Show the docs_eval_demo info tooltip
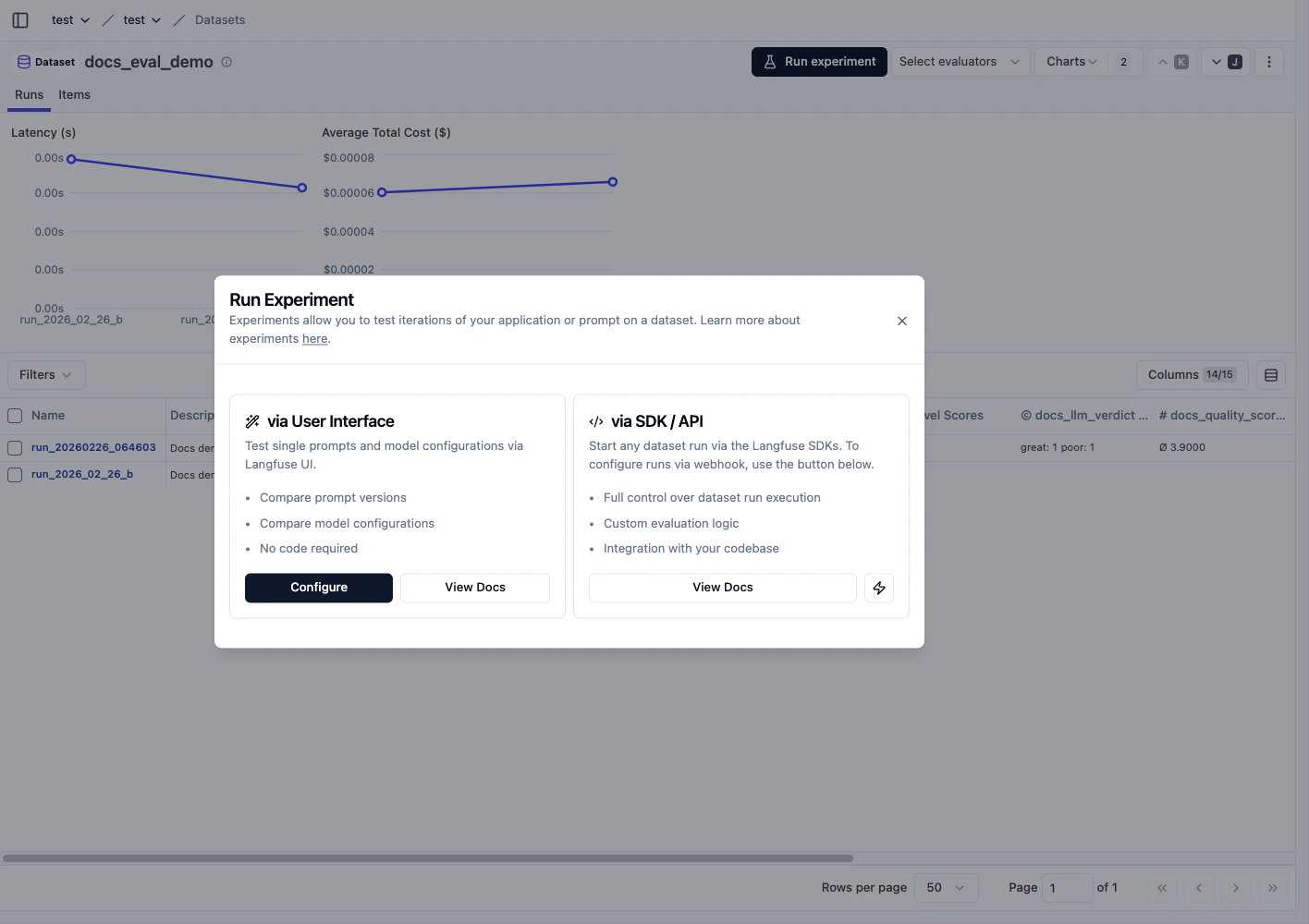 (x=226, y=62)
